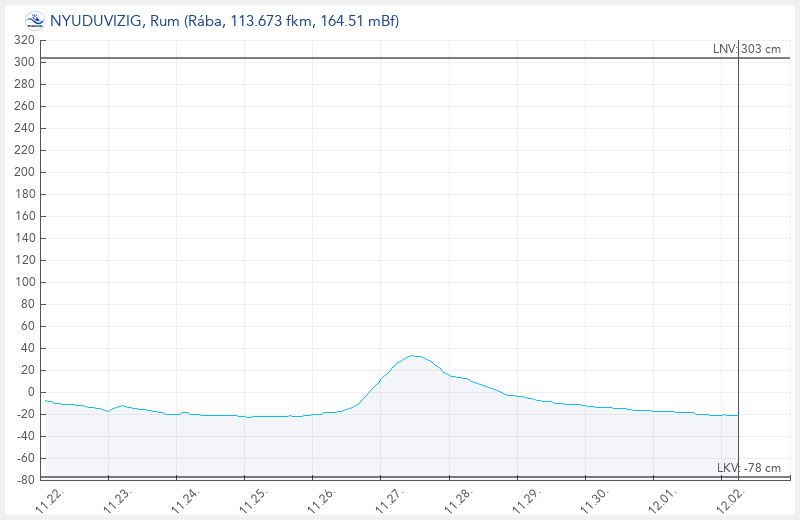Select the 11.29. date tick label
The image size is (800, 520).
point(526,501)
